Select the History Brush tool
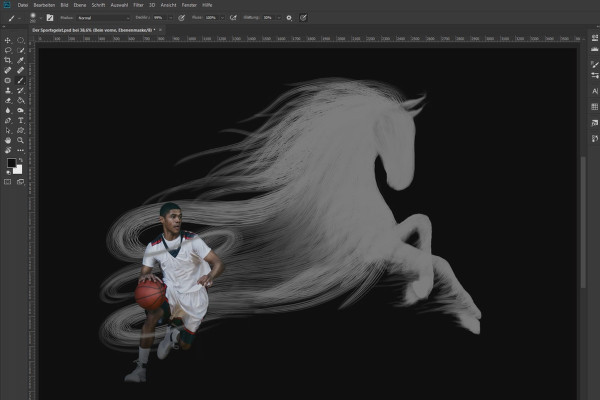The image size is (600, 400). (20, 90)
